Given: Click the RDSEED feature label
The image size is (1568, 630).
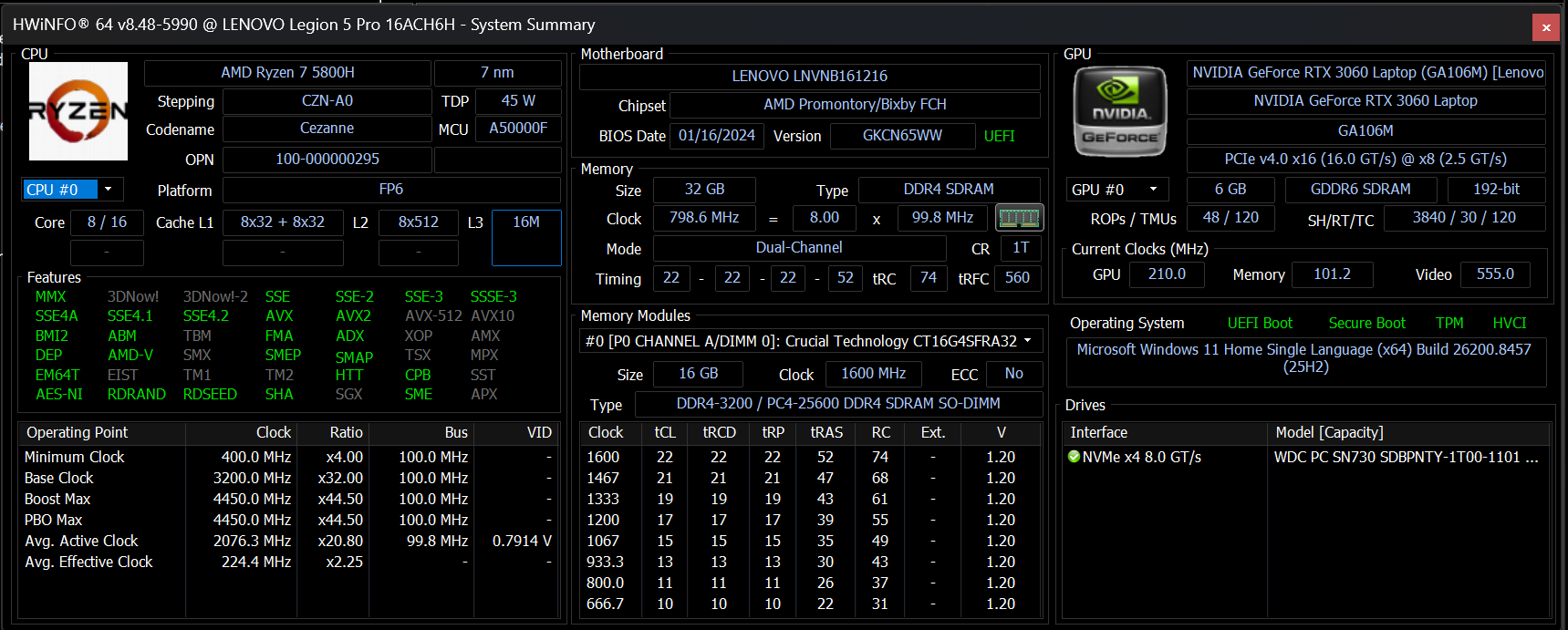Looking at the screenshot, I should pos(210,395).
